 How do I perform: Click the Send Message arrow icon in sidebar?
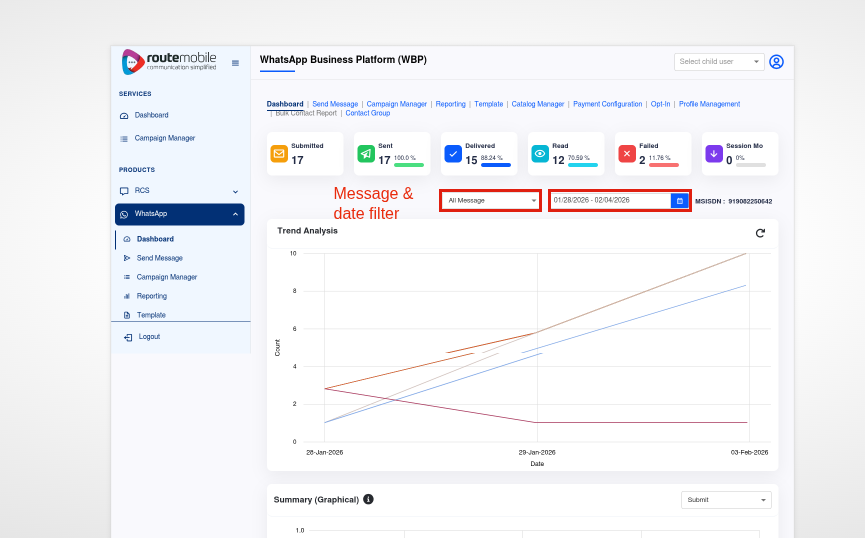click(x=127, y=258)
